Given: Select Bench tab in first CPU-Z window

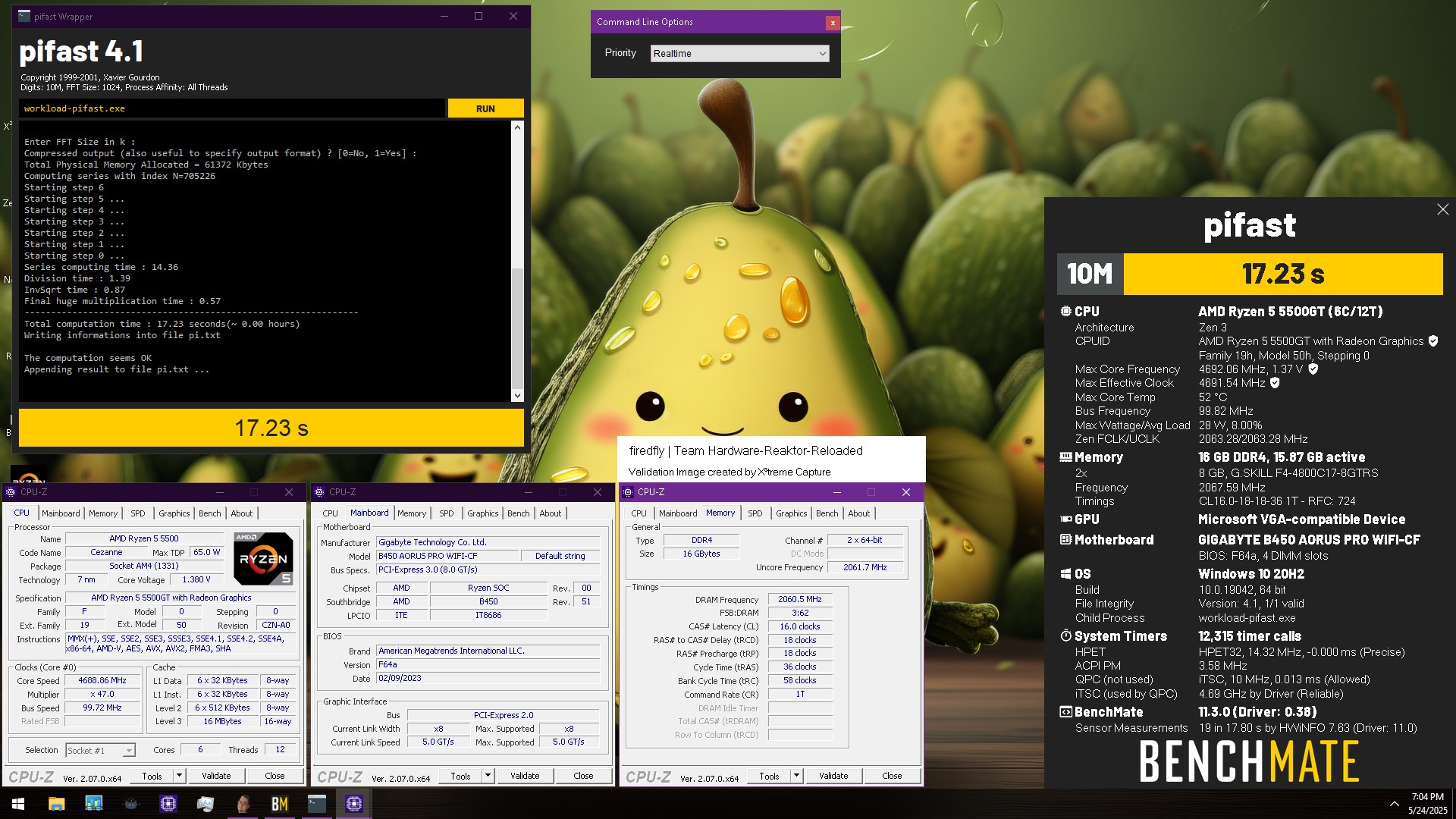Looking at the screenshot, I should pos(210,513).
